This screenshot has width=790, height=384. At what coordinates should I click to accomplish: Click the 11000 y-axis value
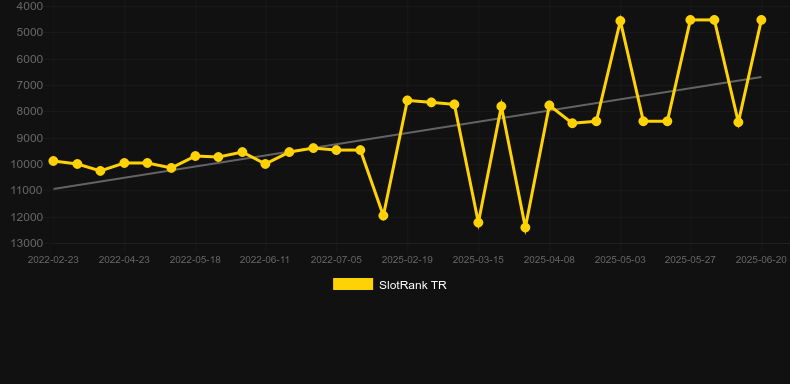tap(28, 190)
